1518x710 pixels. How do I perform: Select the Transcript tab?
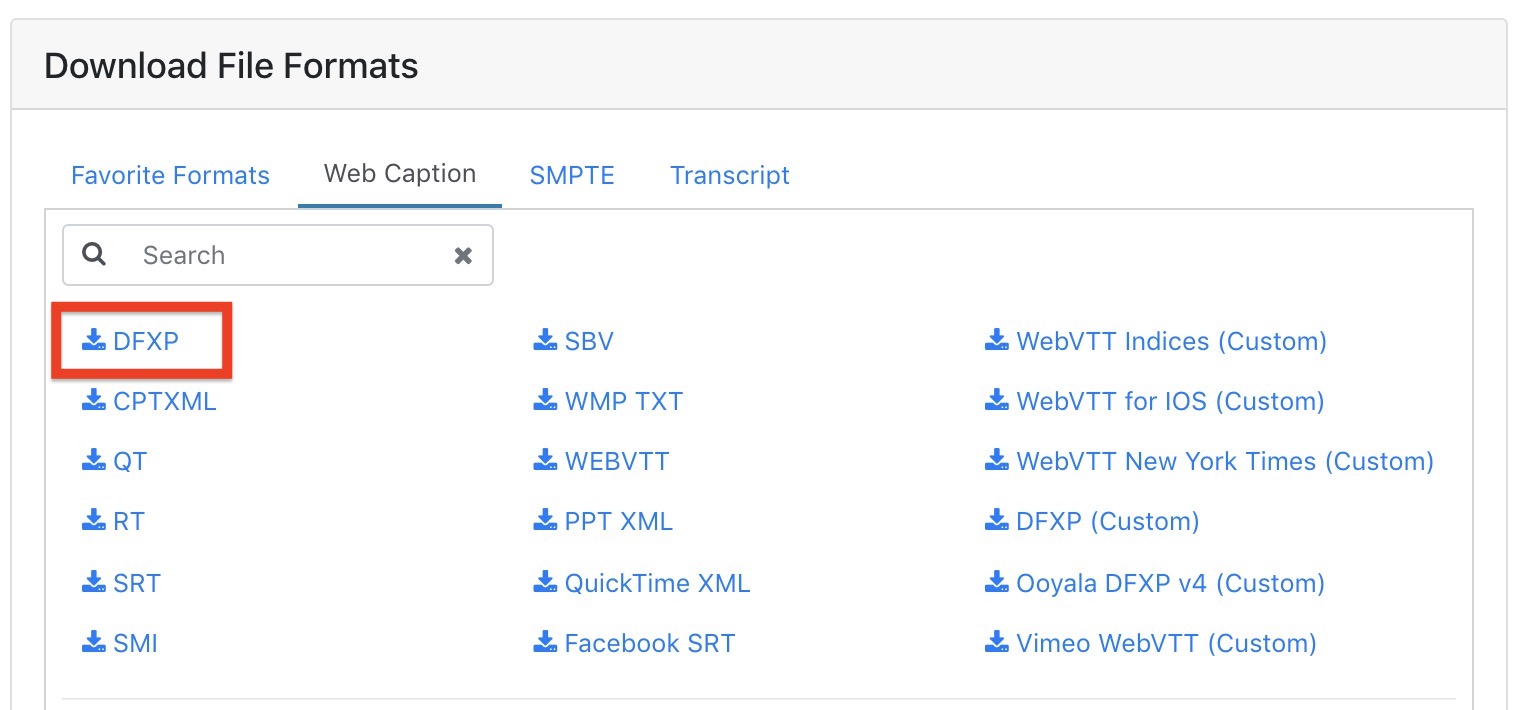[x=730, y=176]
